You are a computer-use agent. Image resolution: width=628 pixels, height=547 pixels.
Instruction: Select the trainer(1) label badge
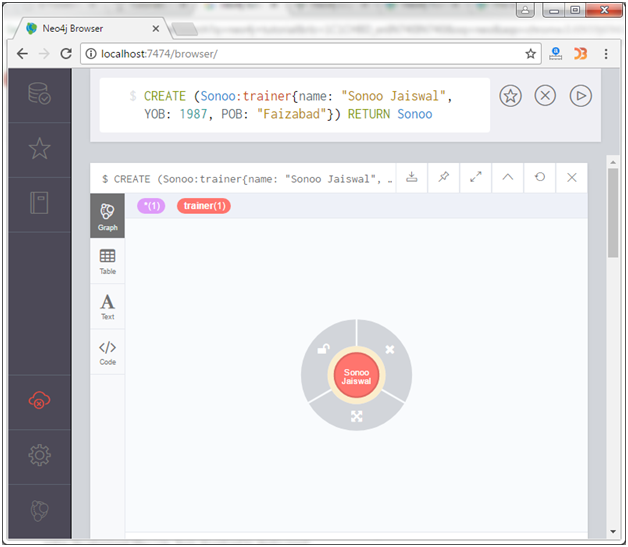(204, 206)
